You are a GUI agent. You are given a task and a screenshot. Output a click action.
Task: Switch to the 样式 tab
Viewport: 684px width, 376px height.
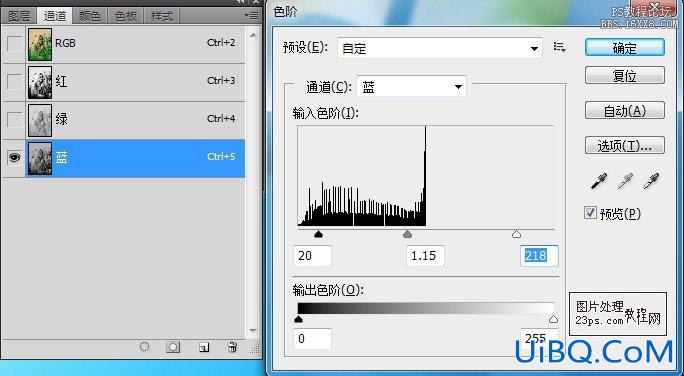(161, 16)
